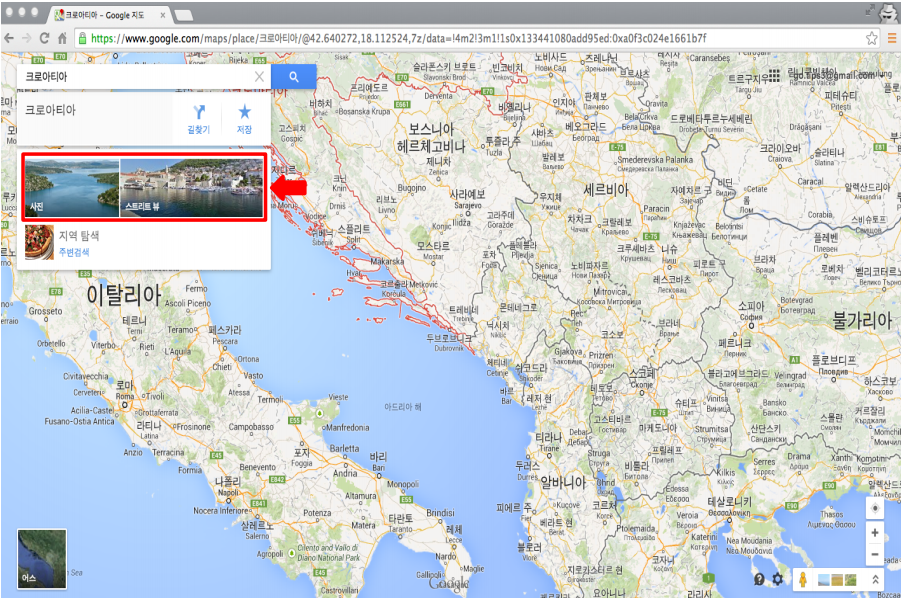Open the map settings gear
901x598 pixels.
click(777, 579)
